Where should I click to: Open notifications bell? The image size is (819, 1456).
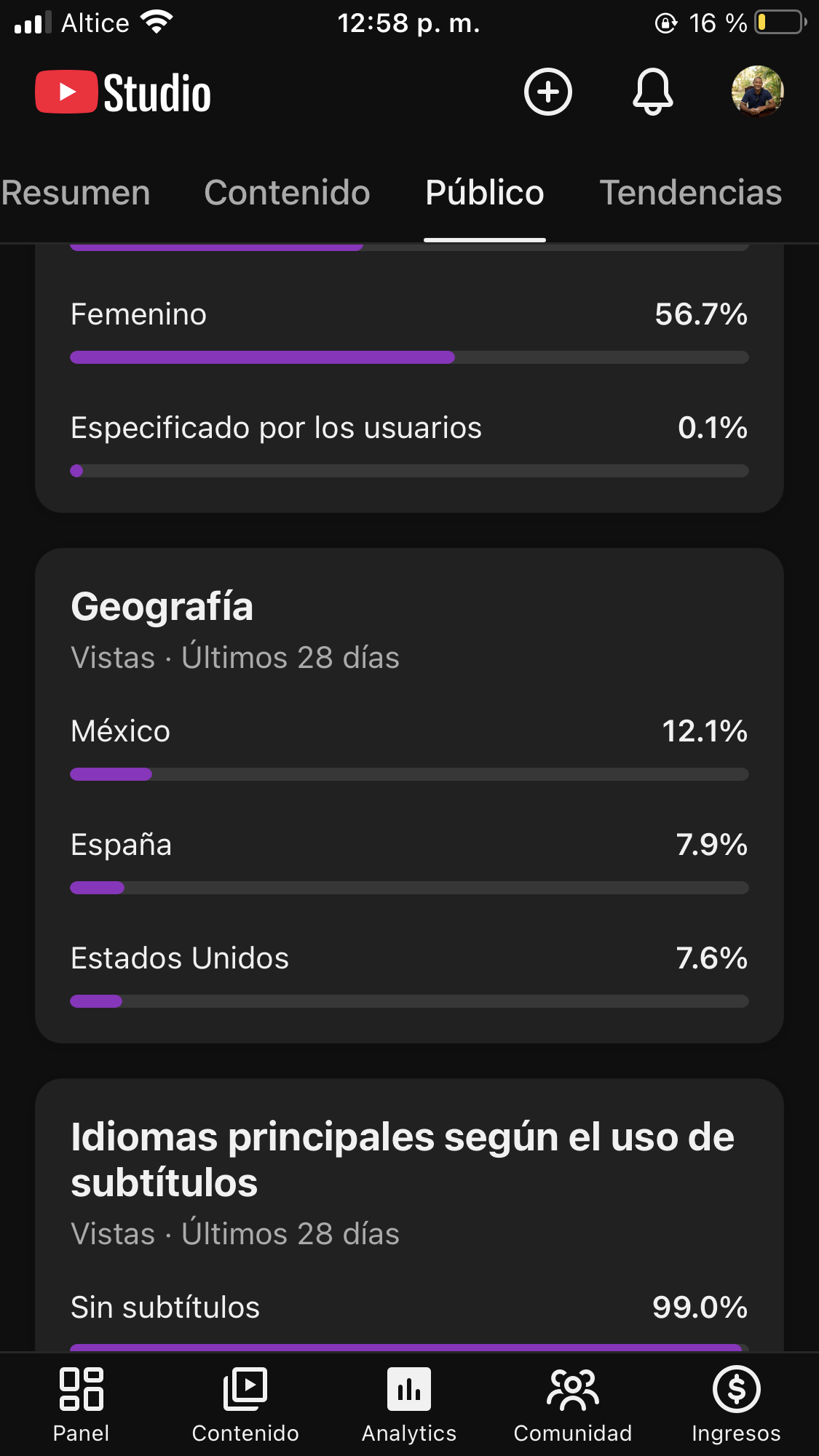(x=652, y=92)
